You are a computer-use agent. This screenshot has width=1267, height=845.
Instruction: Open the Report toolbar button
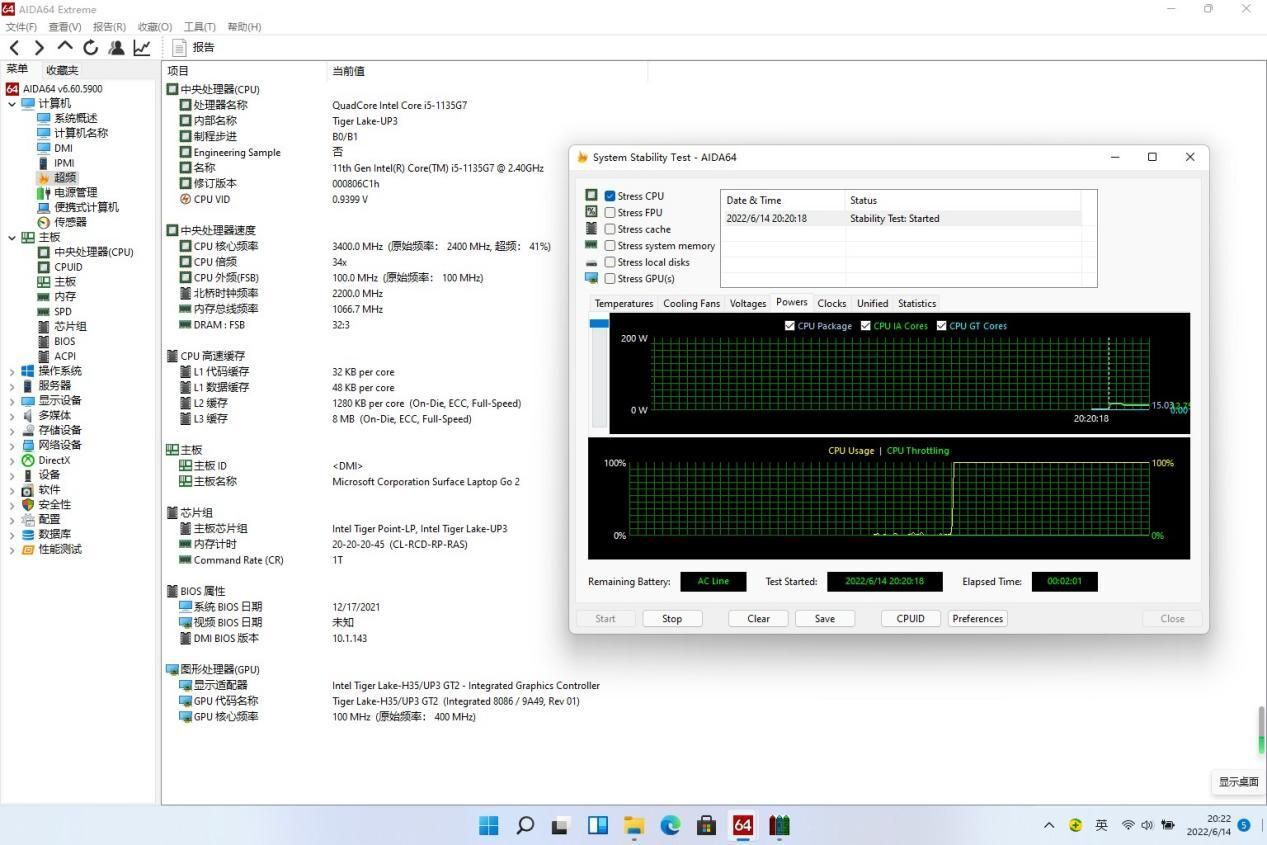tap(194, 47)
